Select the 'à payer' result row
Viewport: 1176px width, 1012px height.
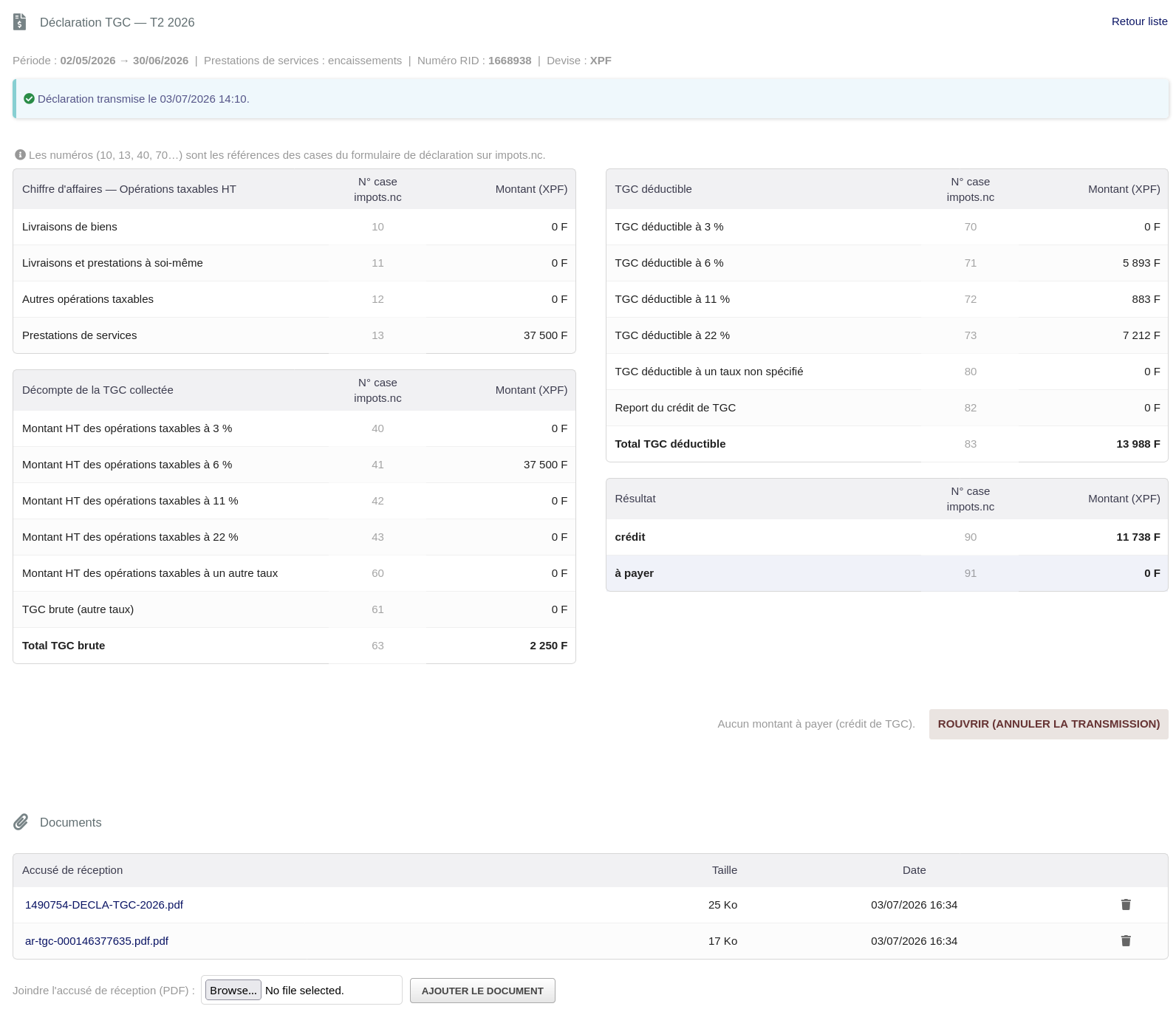[886, 573]
